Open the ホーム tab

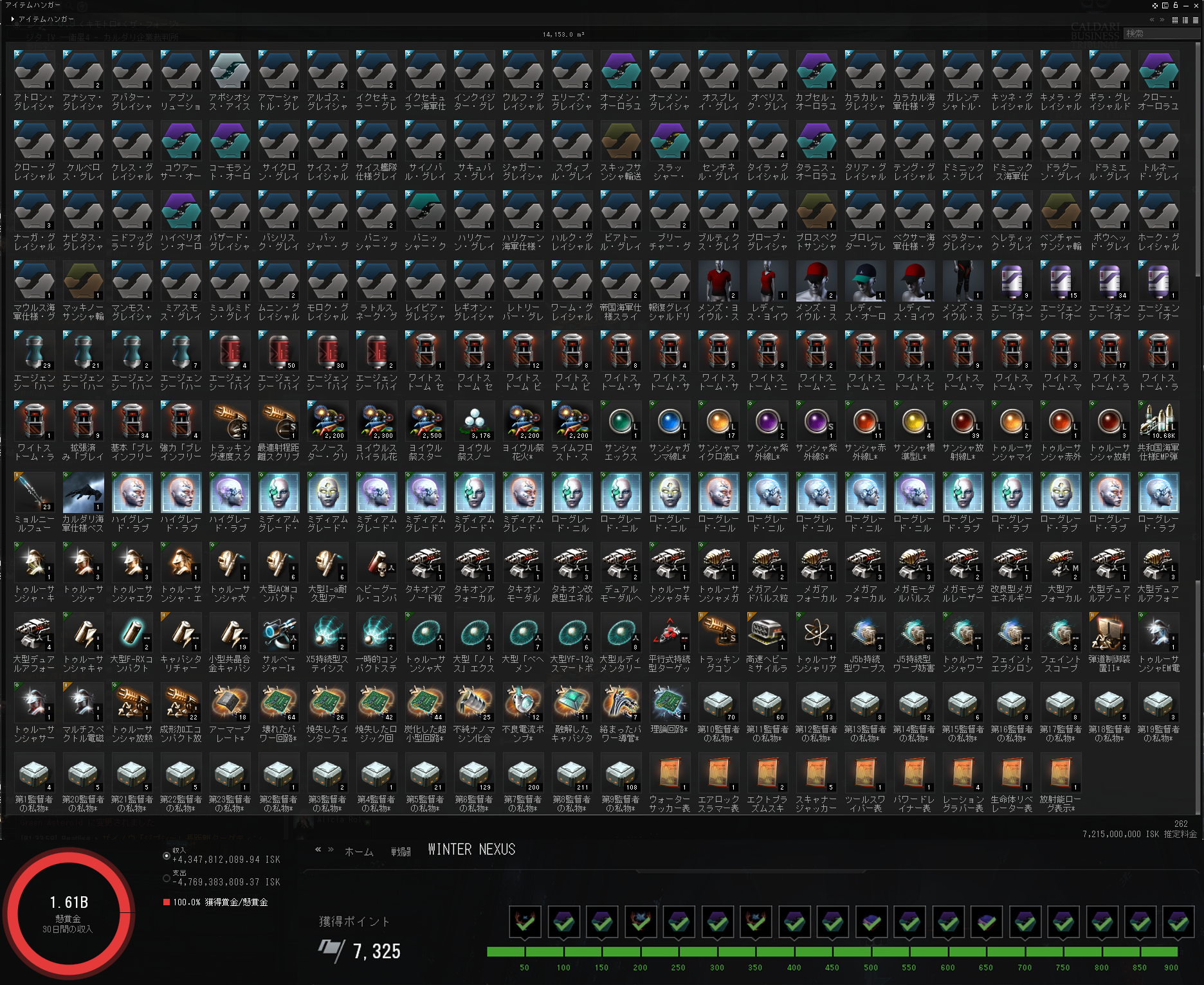[x=359, y=852]
